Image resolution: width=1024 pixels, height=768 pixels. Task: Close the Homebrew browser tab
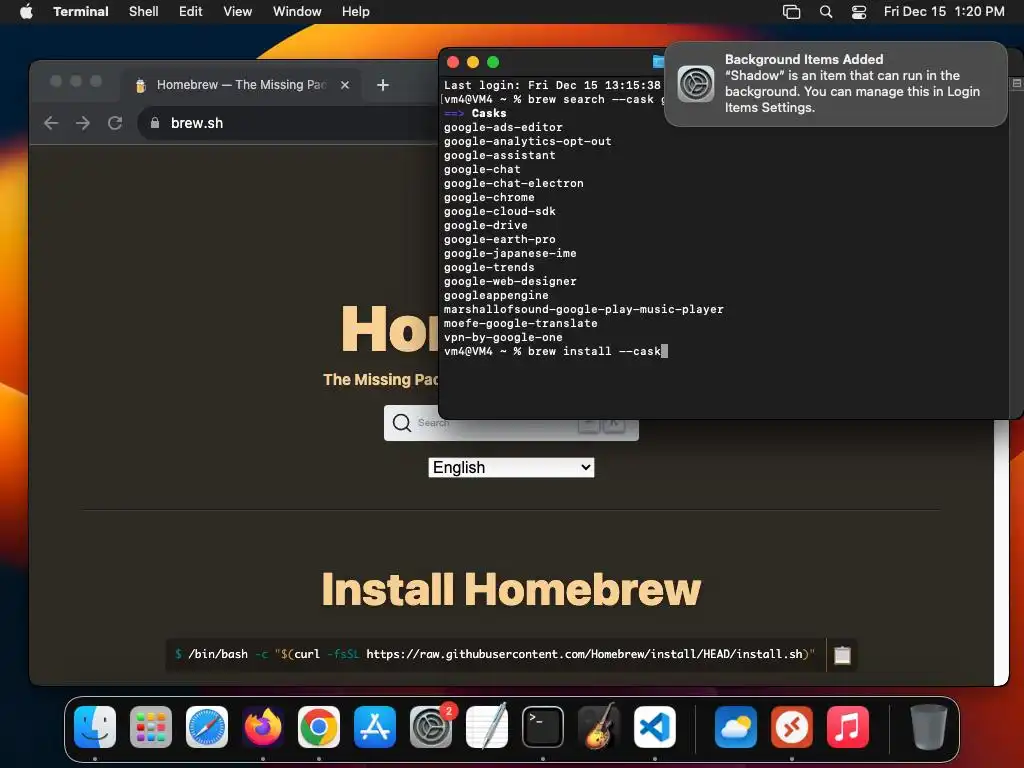click(345, 85)
